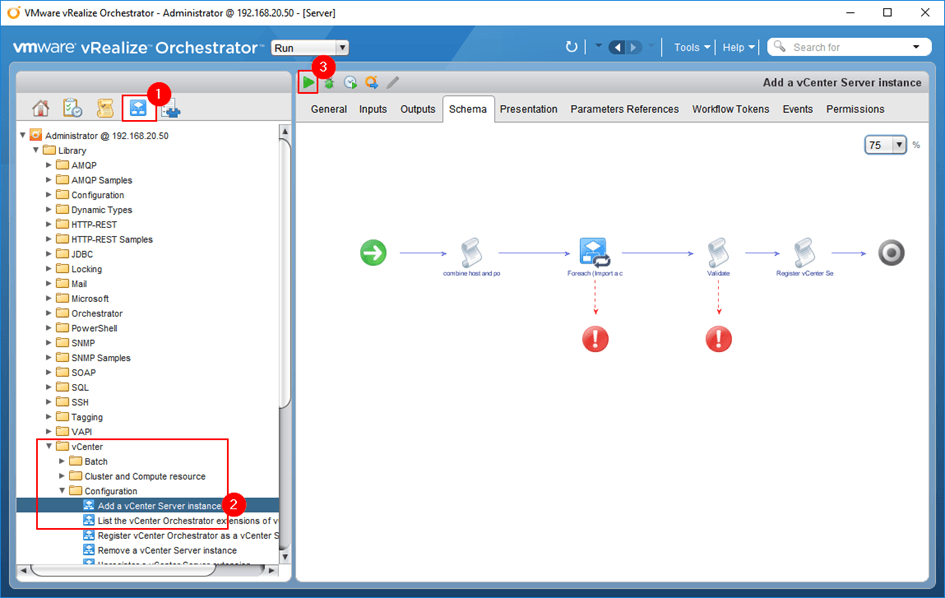
Task: Open the Search for options dropdown arrow
Action: pos(916,47)
